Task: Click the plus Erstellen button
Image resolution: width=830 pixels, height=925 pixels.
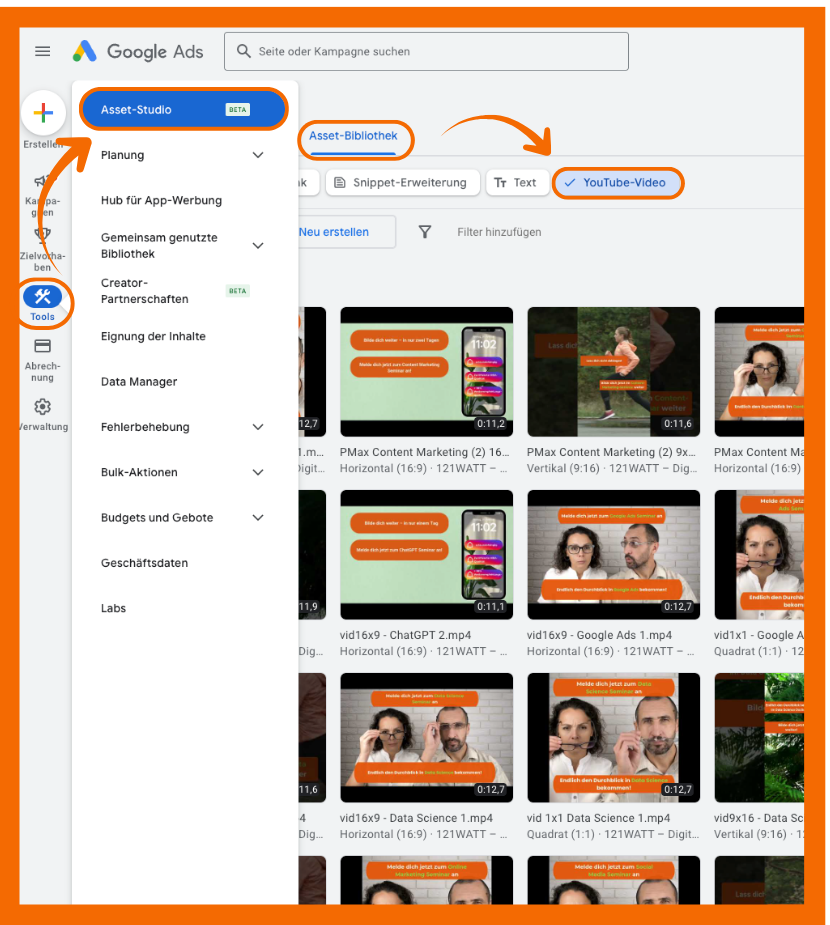Action: click(43, 113)
